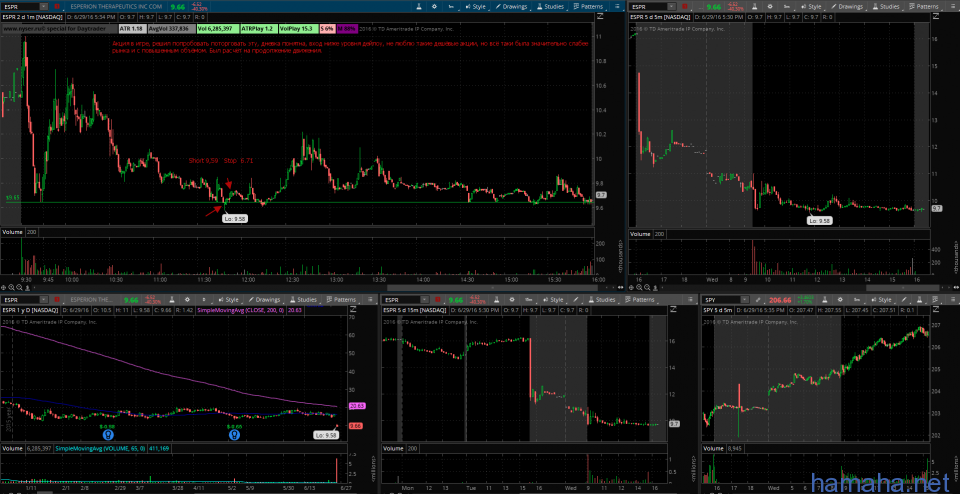Open chart settings gear in ESPR 1m chart
This screenshot has width=960, height=494.
click(x=434, y=6)
